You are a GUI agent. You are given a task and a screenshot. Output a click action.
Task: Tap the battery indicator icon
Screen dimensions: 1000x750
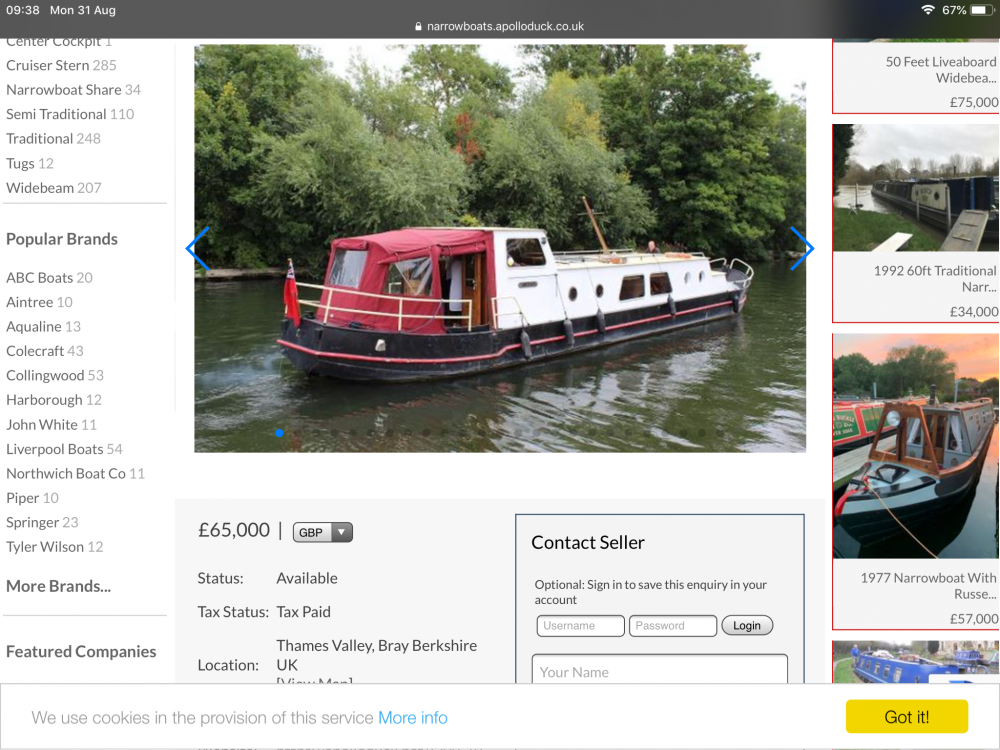pos(982,10)
